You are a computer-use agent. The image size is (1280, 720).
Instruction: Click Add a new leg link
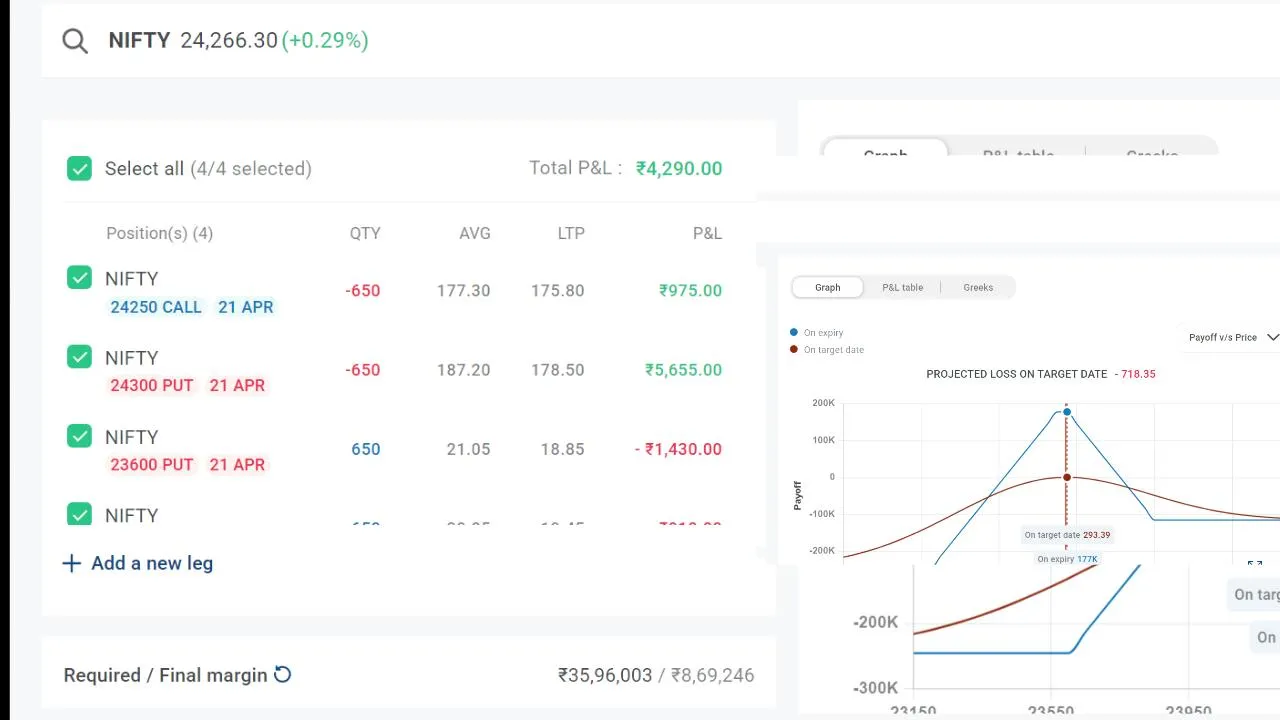click(152, 563)
